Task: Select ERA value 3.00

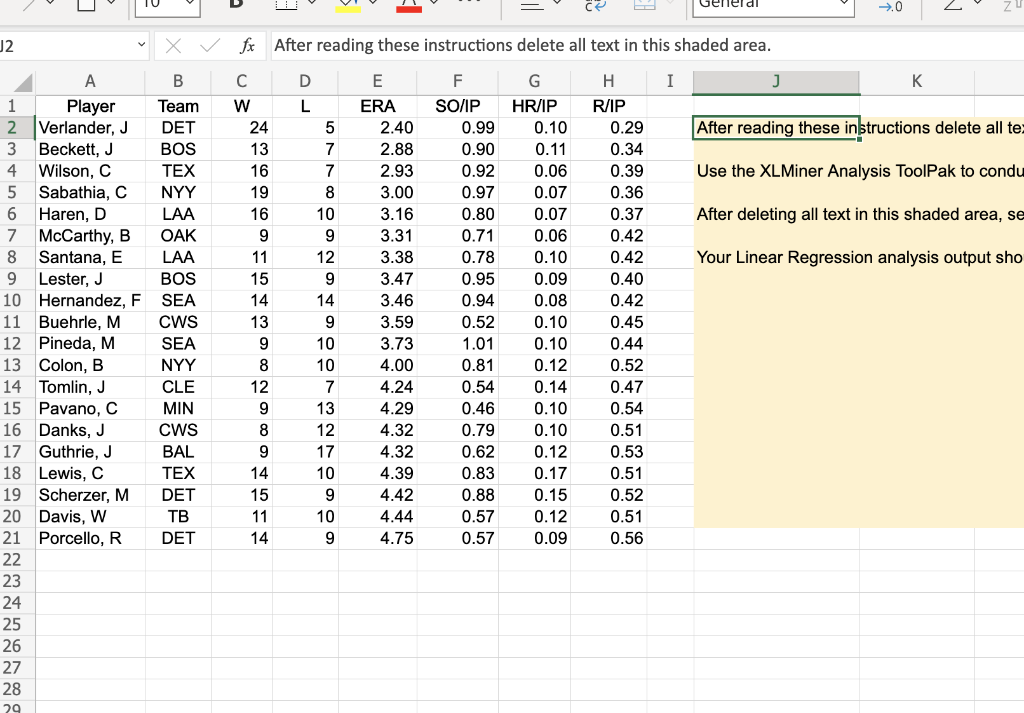Action: (x=377, y=193)
